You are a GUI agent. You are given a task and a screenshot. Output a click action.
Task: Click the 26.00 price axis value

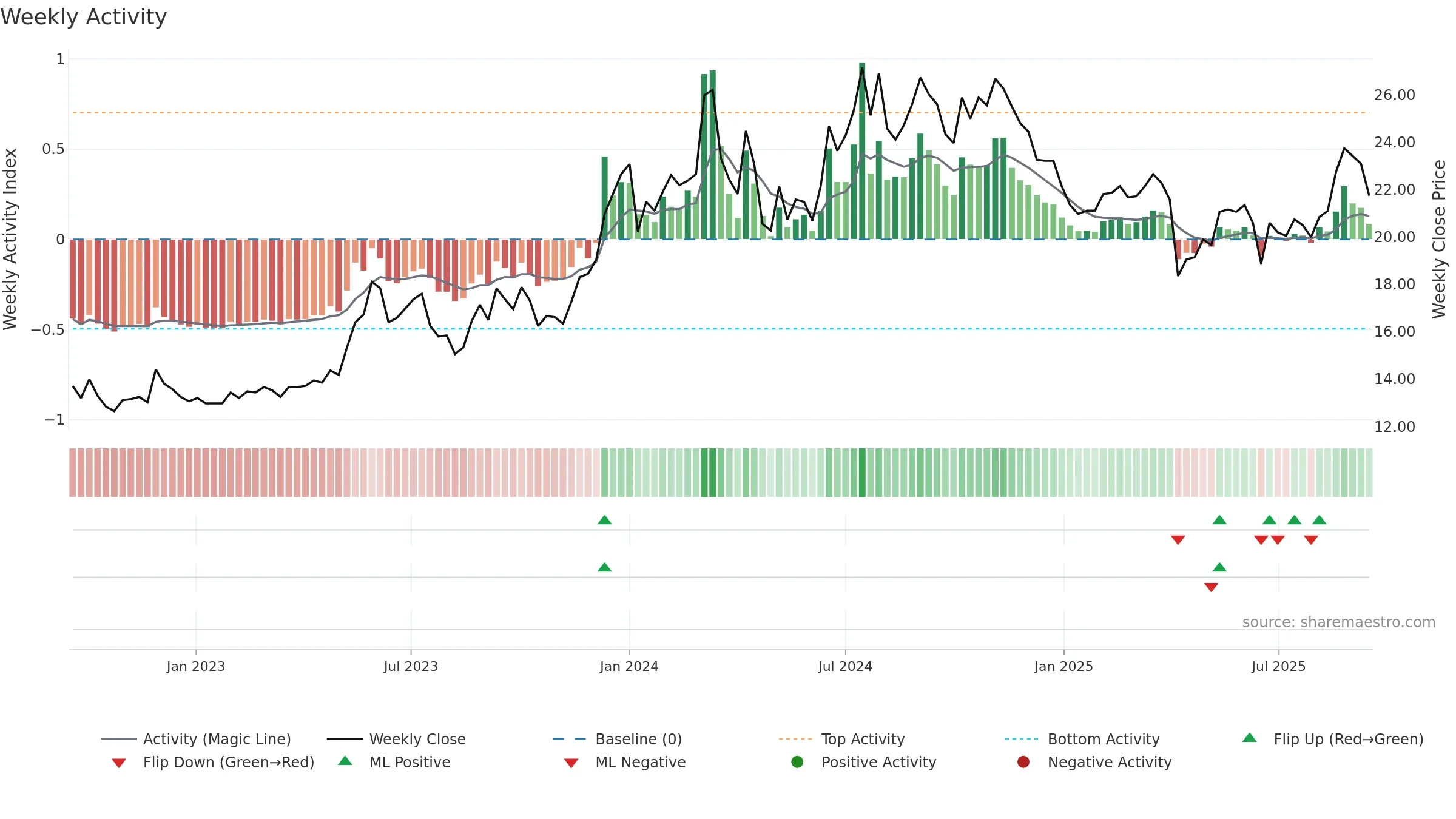tap(1395, 95)
